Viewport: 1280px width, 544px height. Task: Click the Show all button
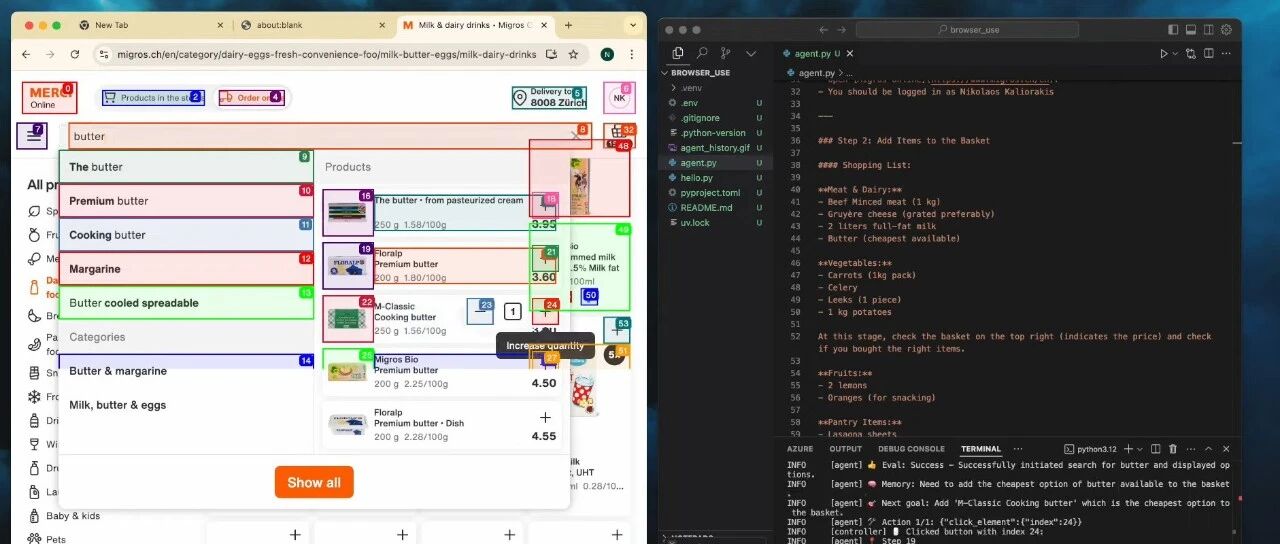tap(314, 482)
